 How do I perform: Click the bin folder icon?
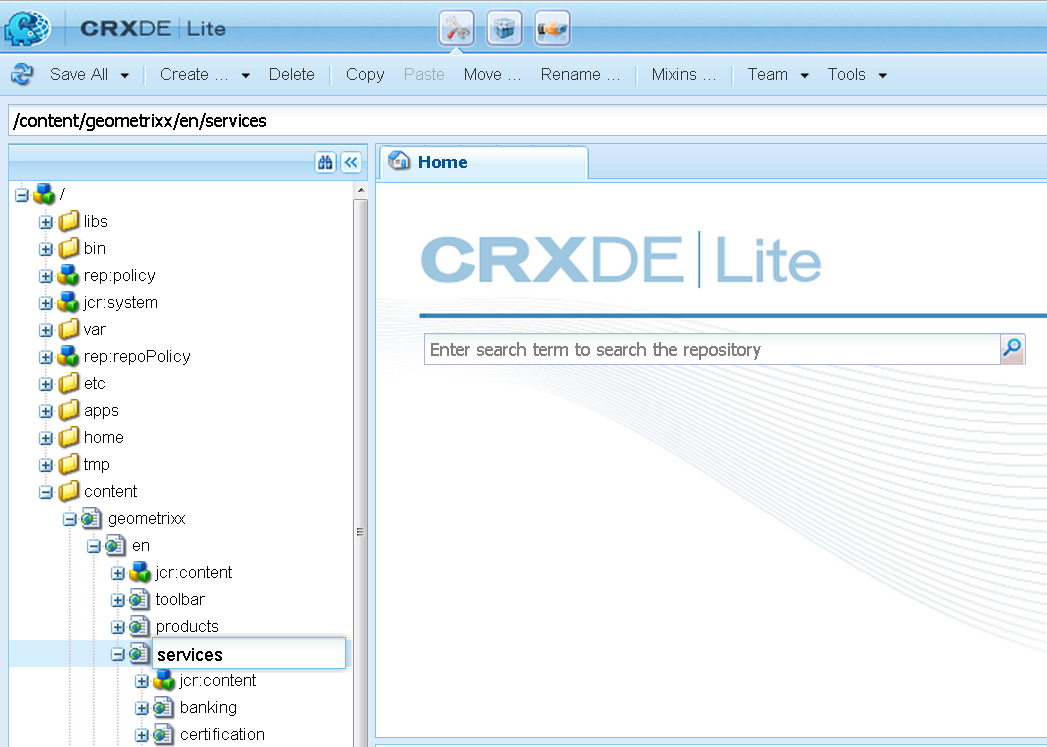point(69,248)
